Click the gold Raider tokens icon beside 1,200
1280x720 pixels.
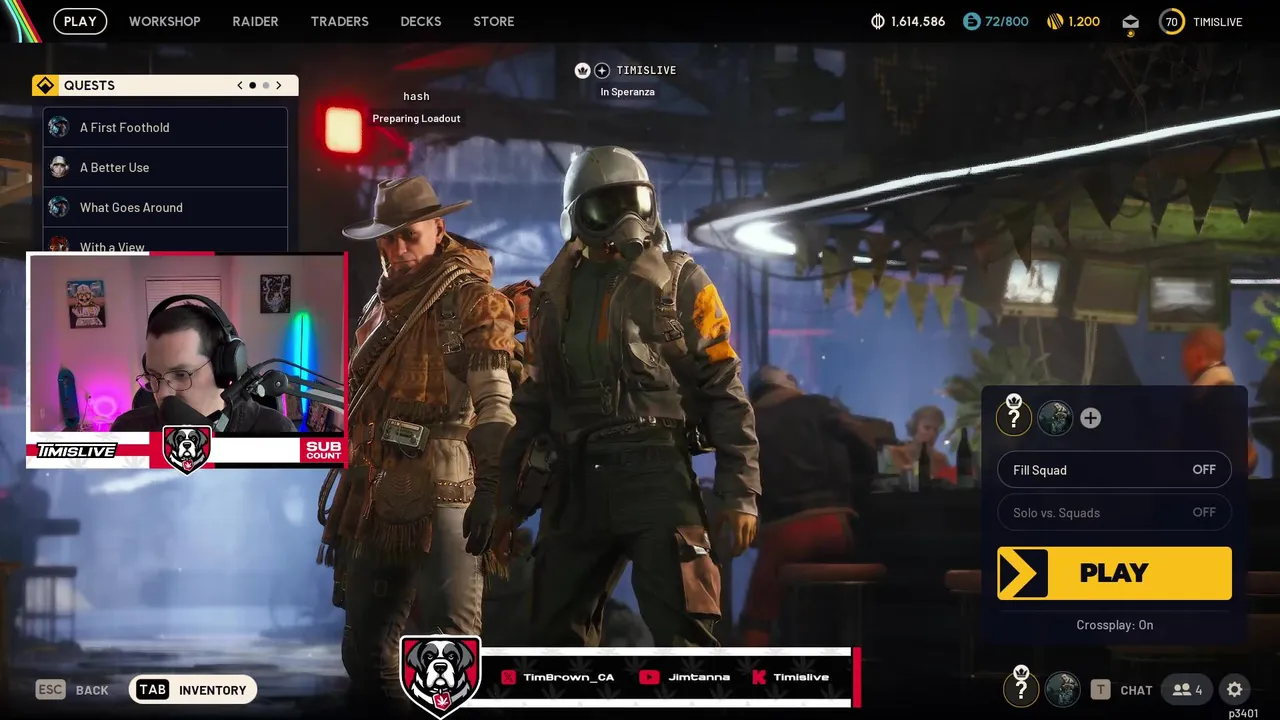(1055, 21)
